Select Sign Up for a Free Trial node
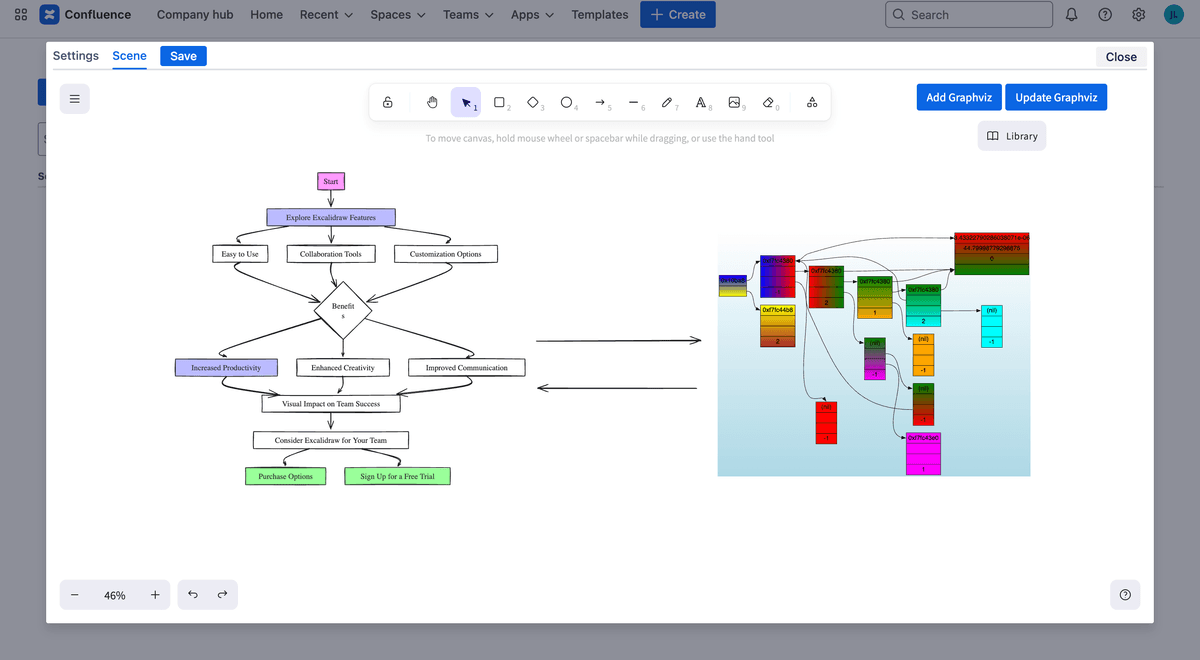Viewport: 1200px width, 660px height. 398,476
